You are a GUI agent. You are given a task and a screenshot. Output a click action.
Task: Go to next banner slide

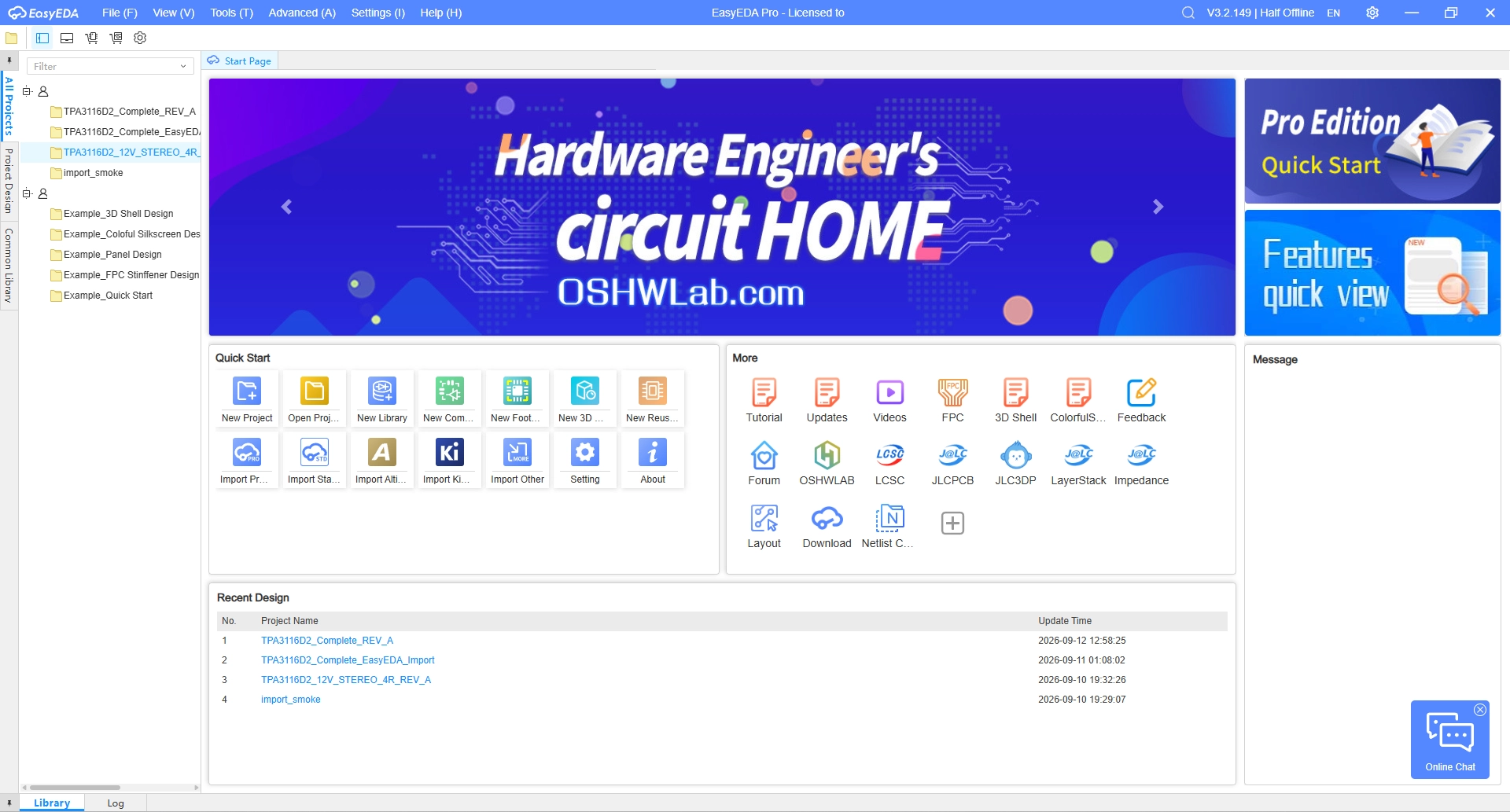tap(1158, 207)
